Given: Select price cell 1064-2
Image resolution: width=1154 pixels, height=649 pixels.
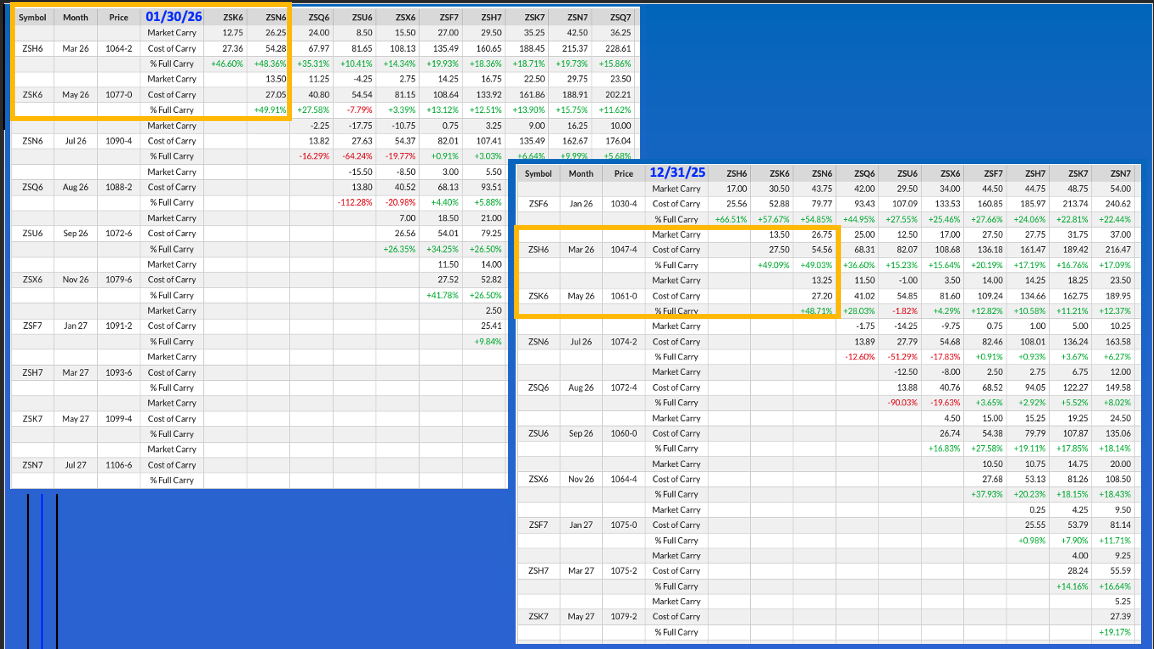Looking at the screenshot, I should [x=118, y=49].
